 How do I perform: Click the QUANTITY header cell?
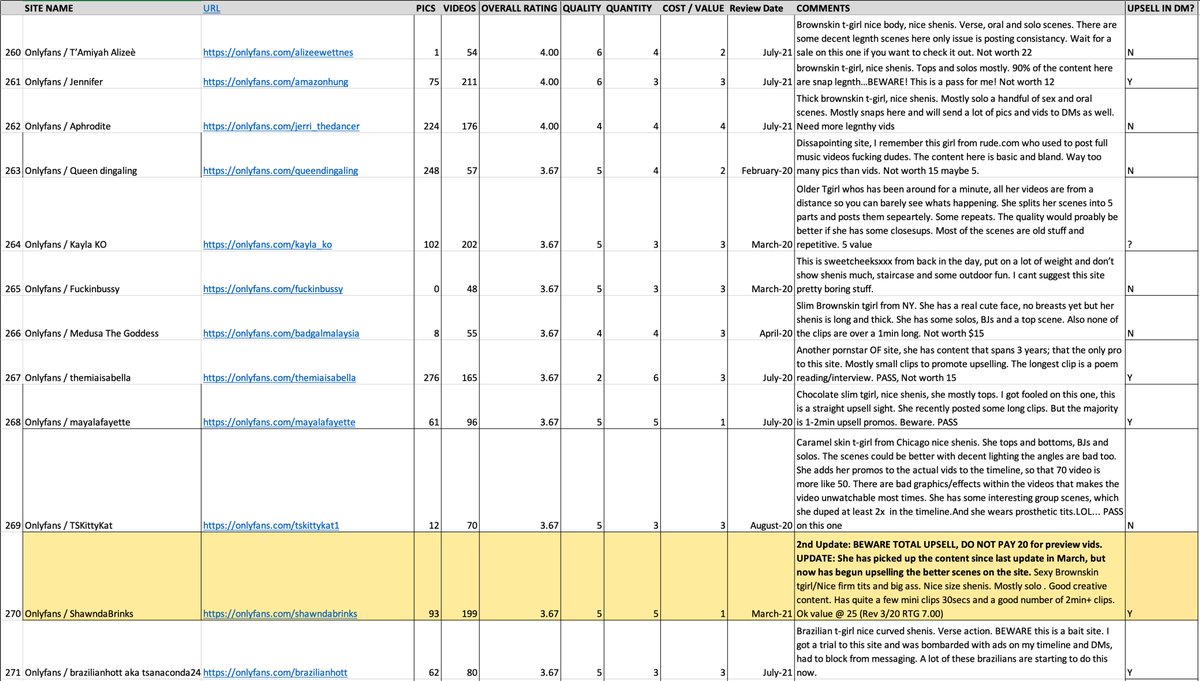pos(632,8)
